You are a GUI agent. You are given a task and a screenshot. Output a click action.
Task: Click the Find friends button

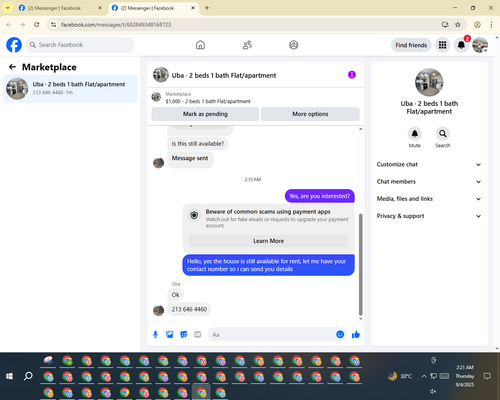[x=411, y=45]
